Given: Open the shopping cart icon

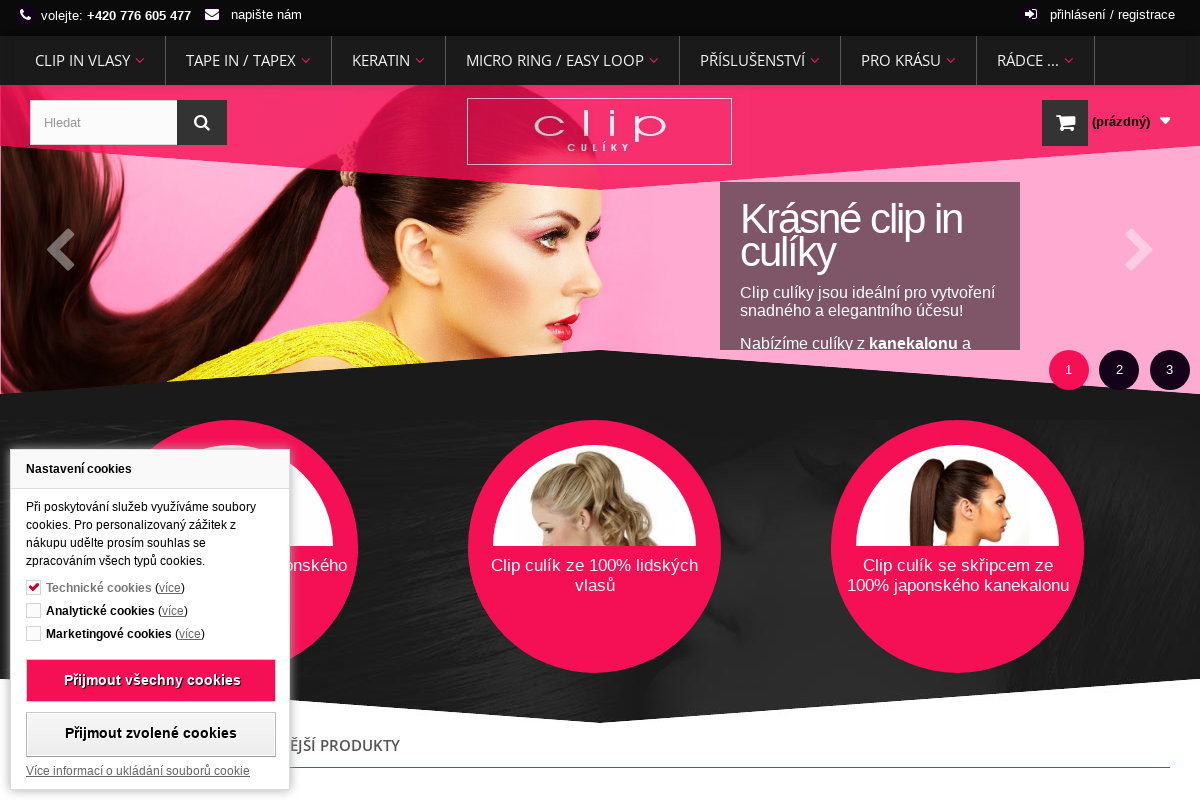Looking at the screenshot, I should pyautogui.click(x=1065, y=122).
